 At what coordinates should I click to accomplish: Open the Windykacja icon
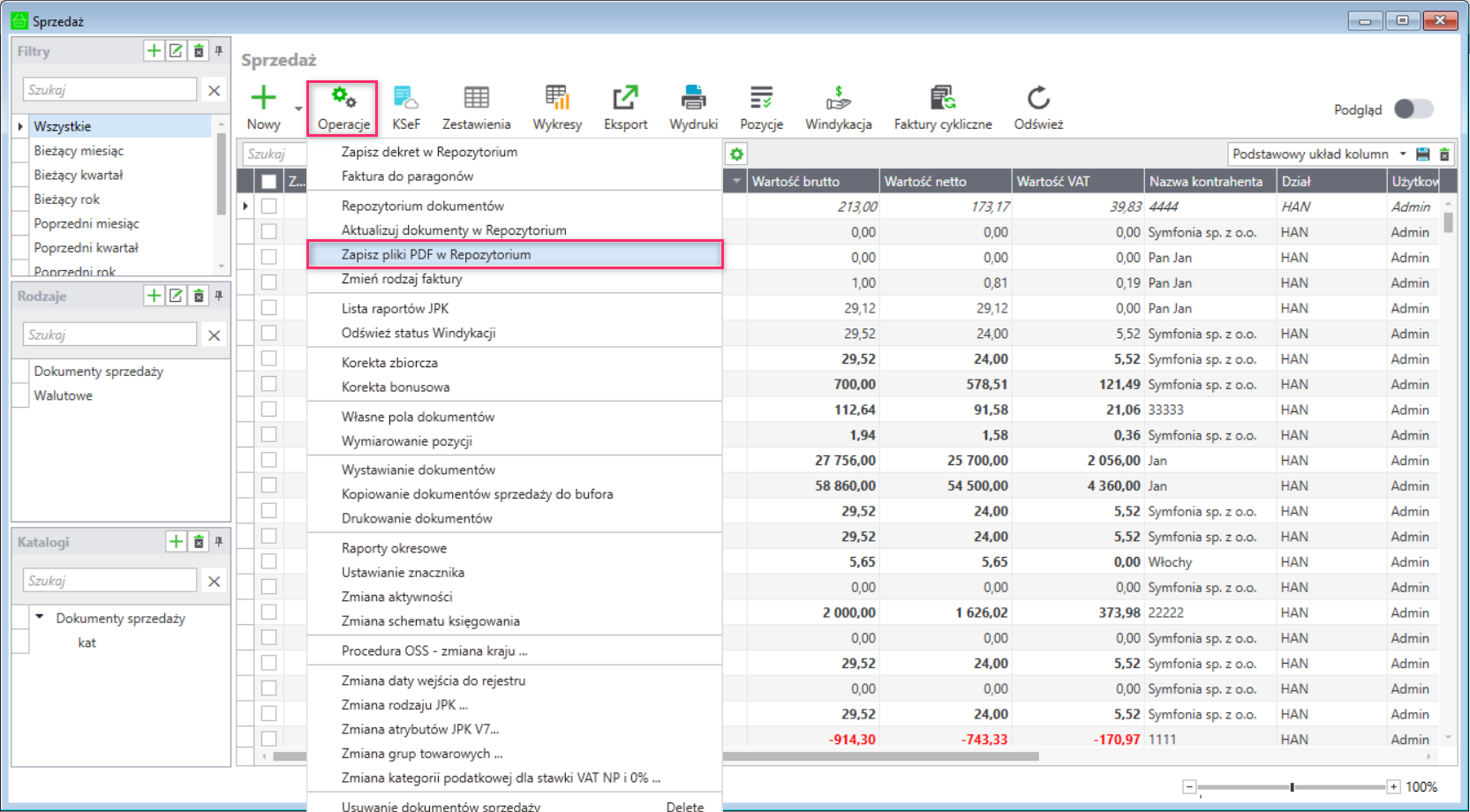pyautogui.click(x=838, y=108)
